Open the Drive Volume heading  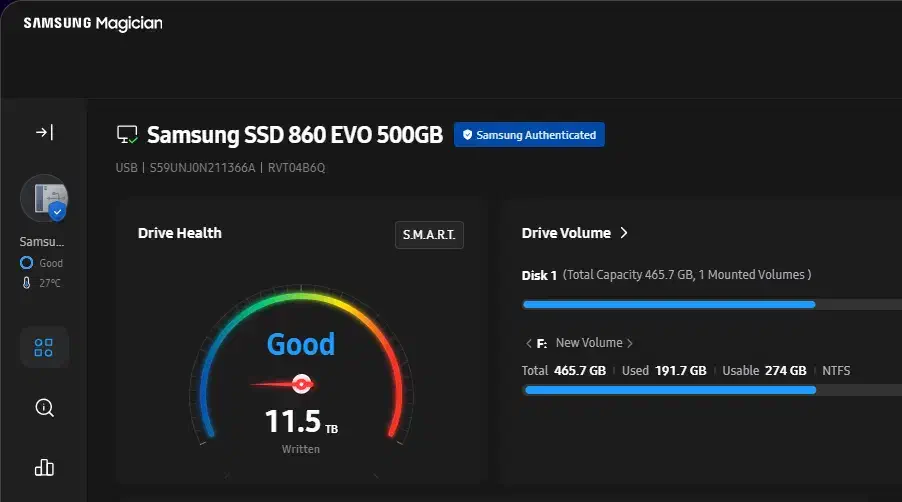coord(566,233)
